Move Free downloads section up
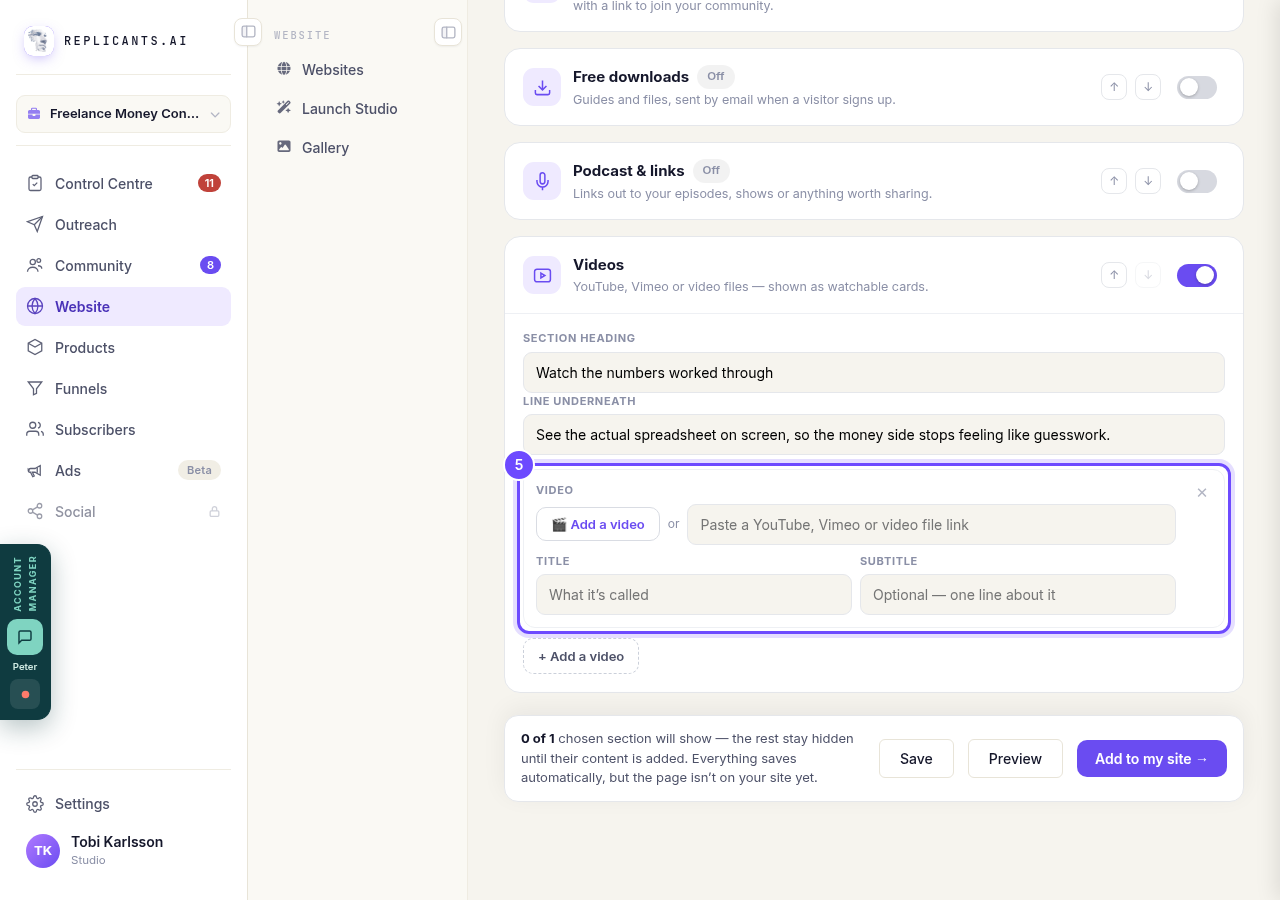This screenshot has width=1280, height=900. click(1114, 87)
